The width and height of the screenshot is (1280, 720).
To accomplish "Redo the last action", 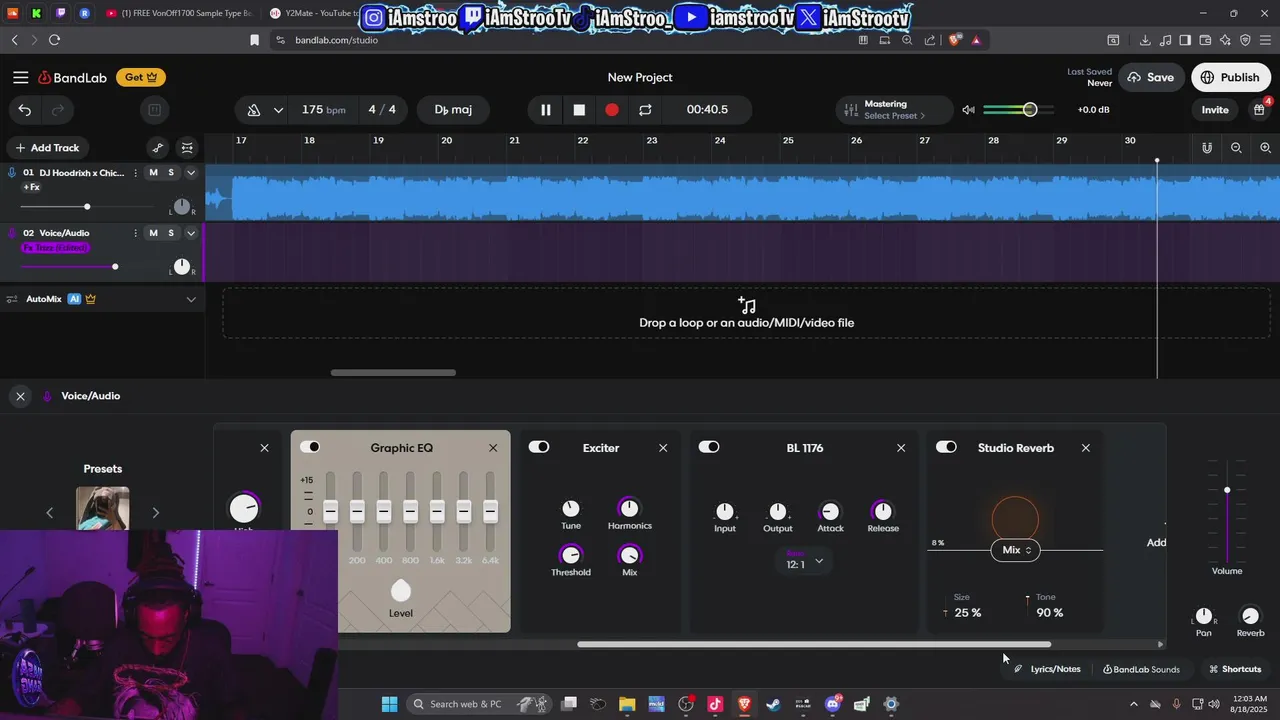I will coord(57,110).
